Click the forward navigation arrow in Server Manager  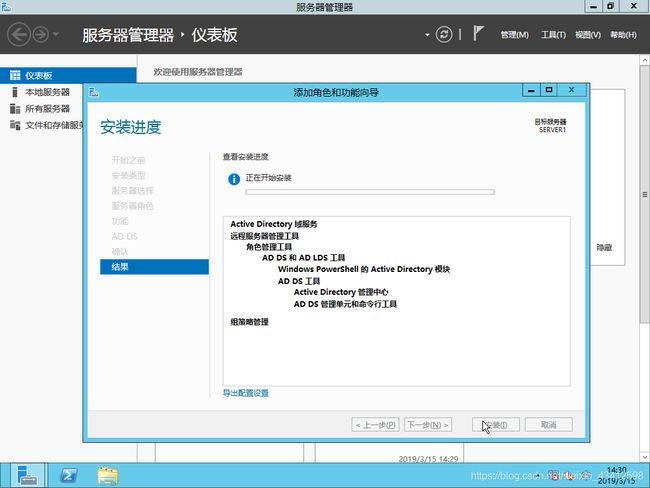tap(41, 34)
